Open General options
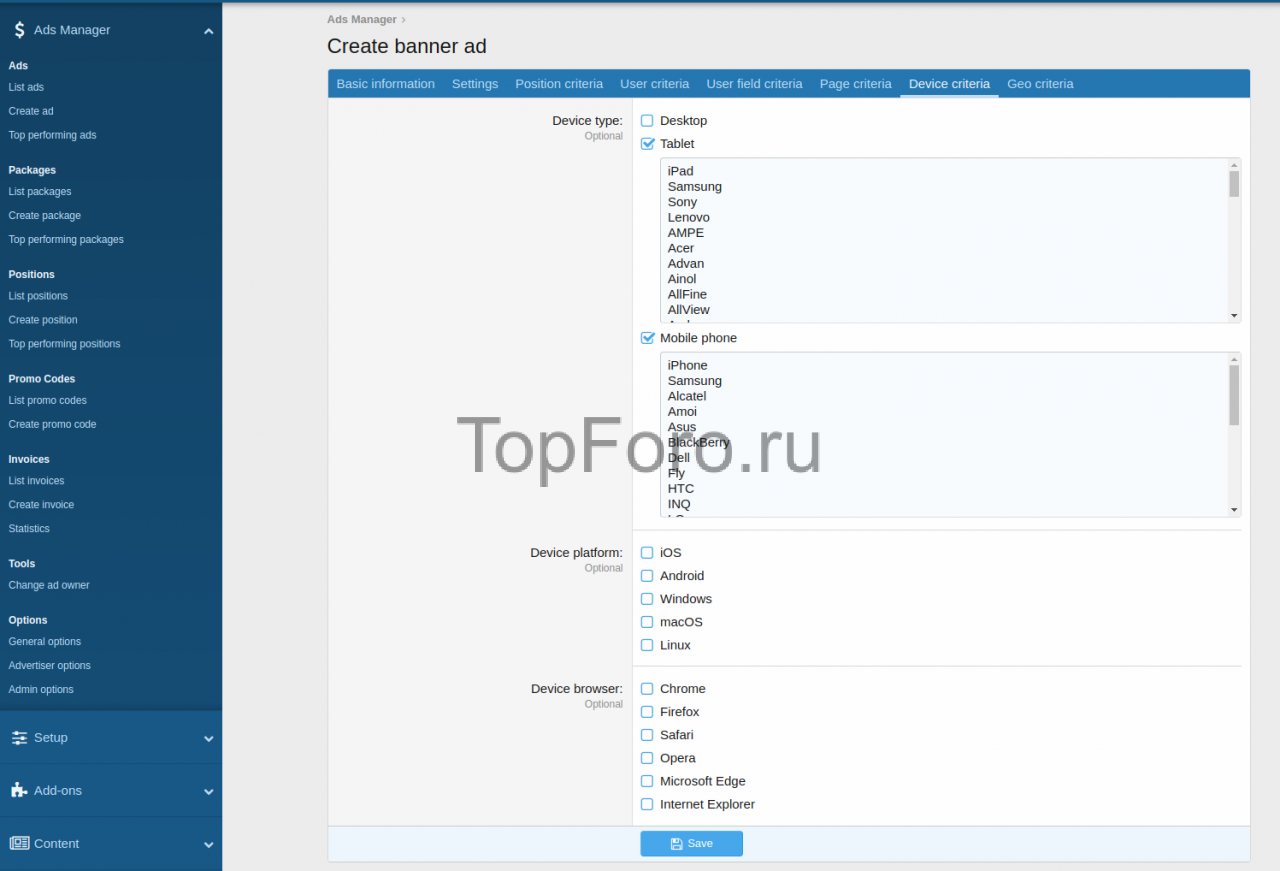The width and height of the screenshot is (1280, 871). pos(45,642)
